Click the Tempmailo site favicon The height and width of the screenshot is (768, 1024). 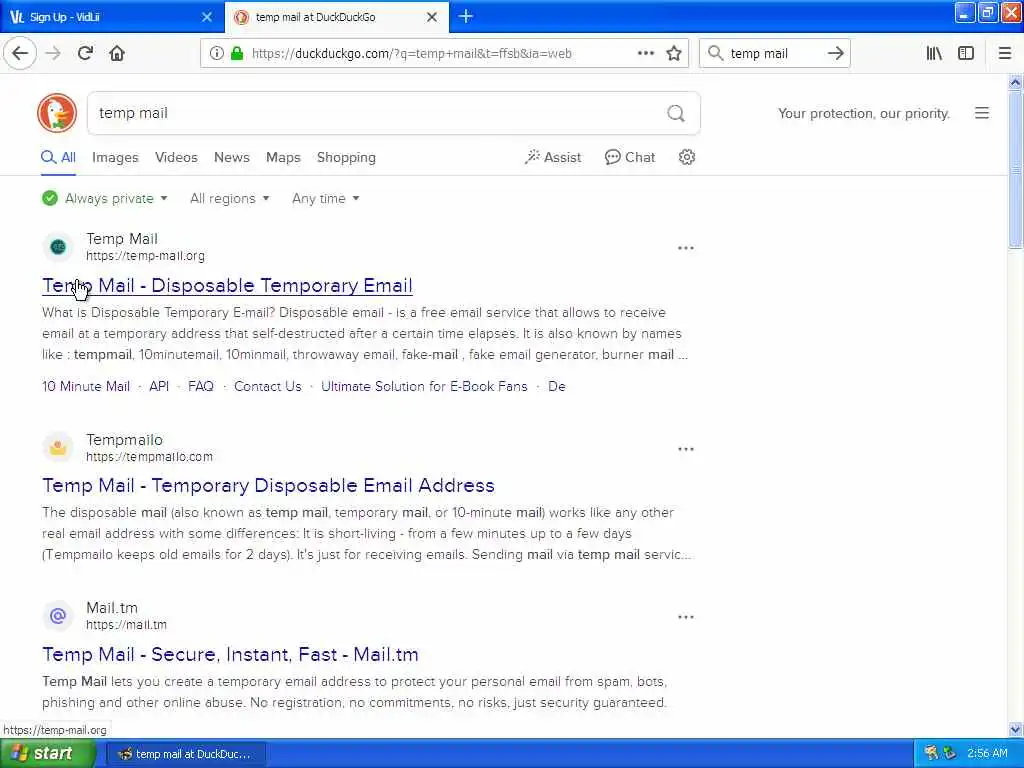coord(58,448)
